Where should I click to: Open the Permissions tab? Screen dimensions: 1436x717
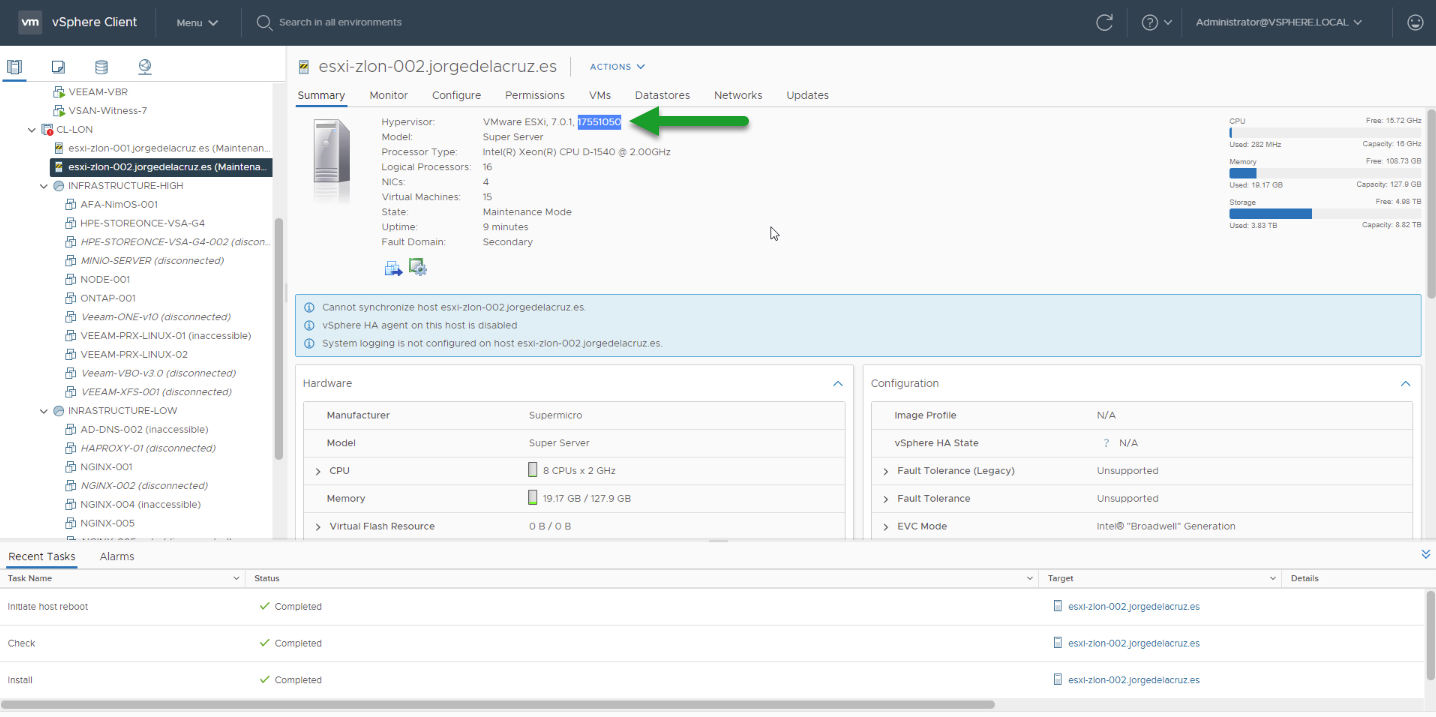coord(535,95)
